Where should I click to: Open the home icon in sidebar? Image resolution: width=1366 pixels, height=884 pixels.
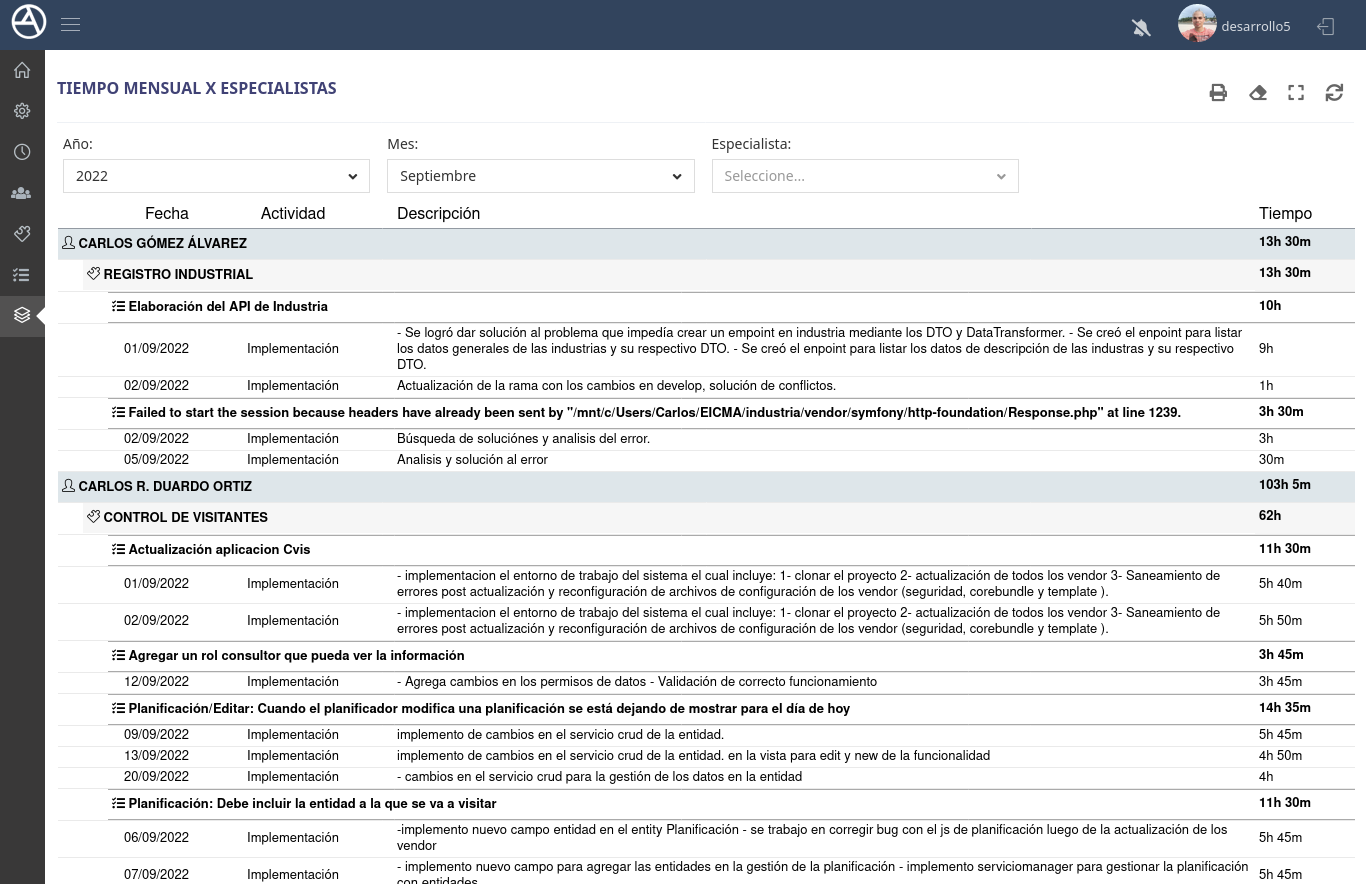point(22,70)
